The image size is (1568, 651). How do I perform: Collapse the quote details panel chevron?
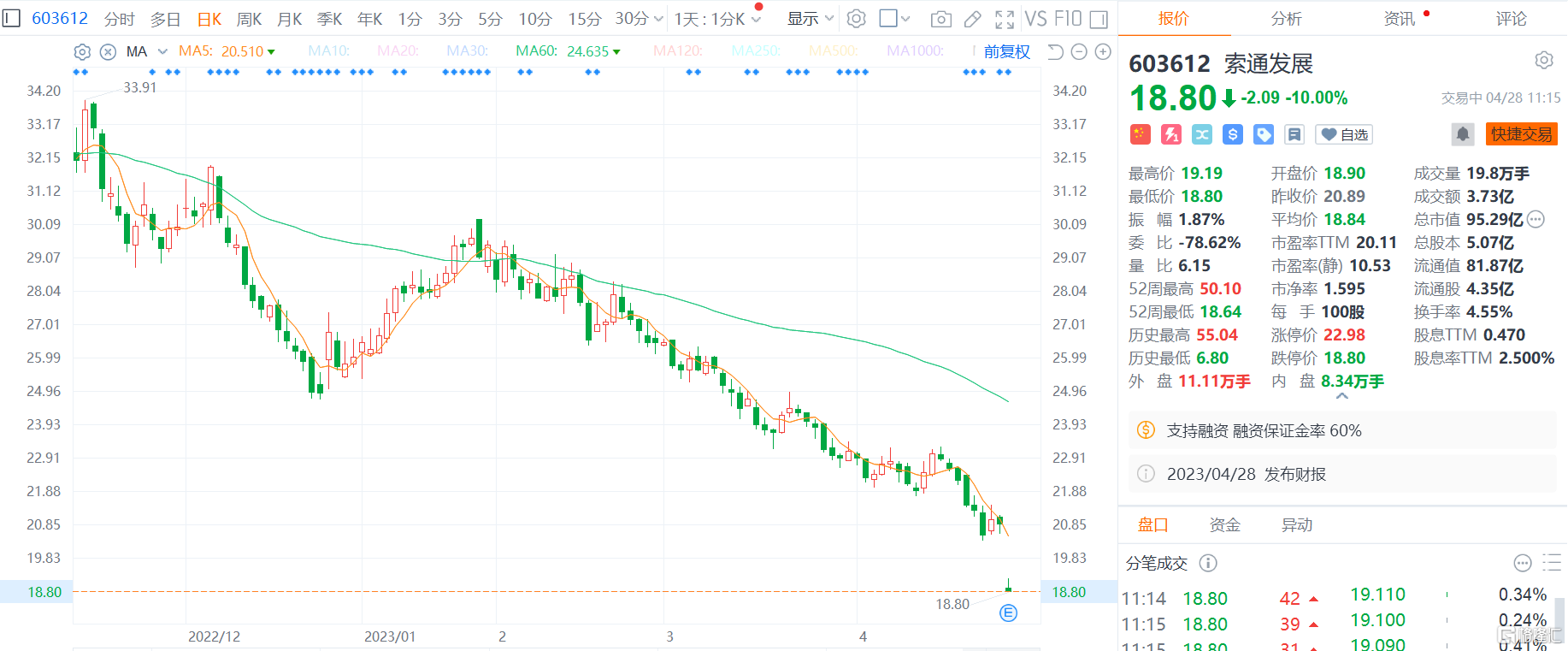click(x=1342, y=396)
